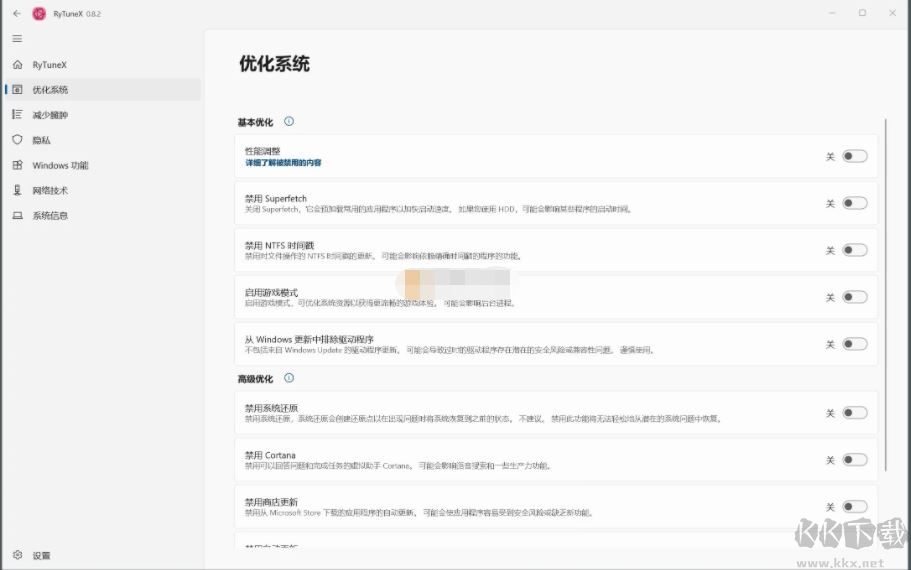Click the 网络技术 icon
Image resolution: width=911 pixels, height=570 pixels.
click(17, 190)
